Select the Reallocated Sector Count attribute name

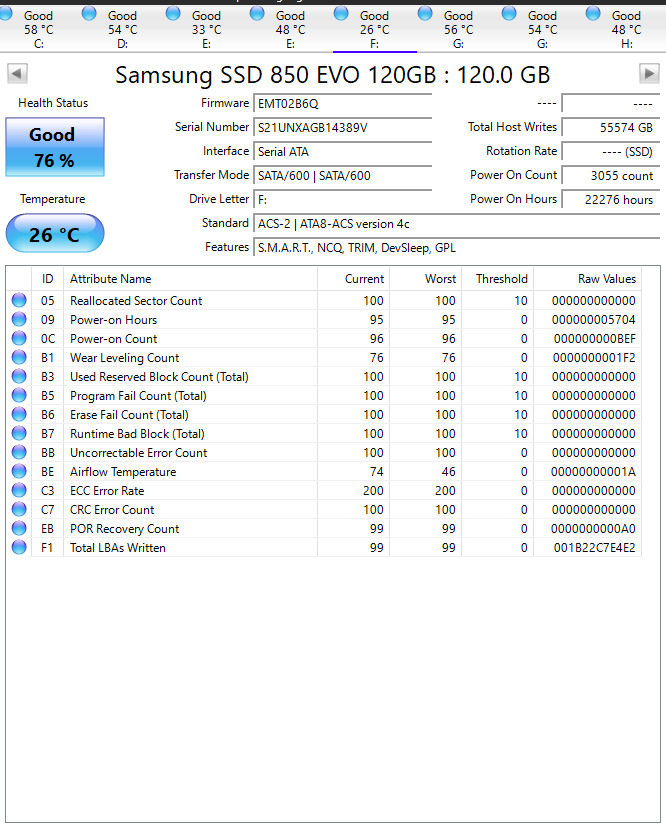(x=136, y=301)
